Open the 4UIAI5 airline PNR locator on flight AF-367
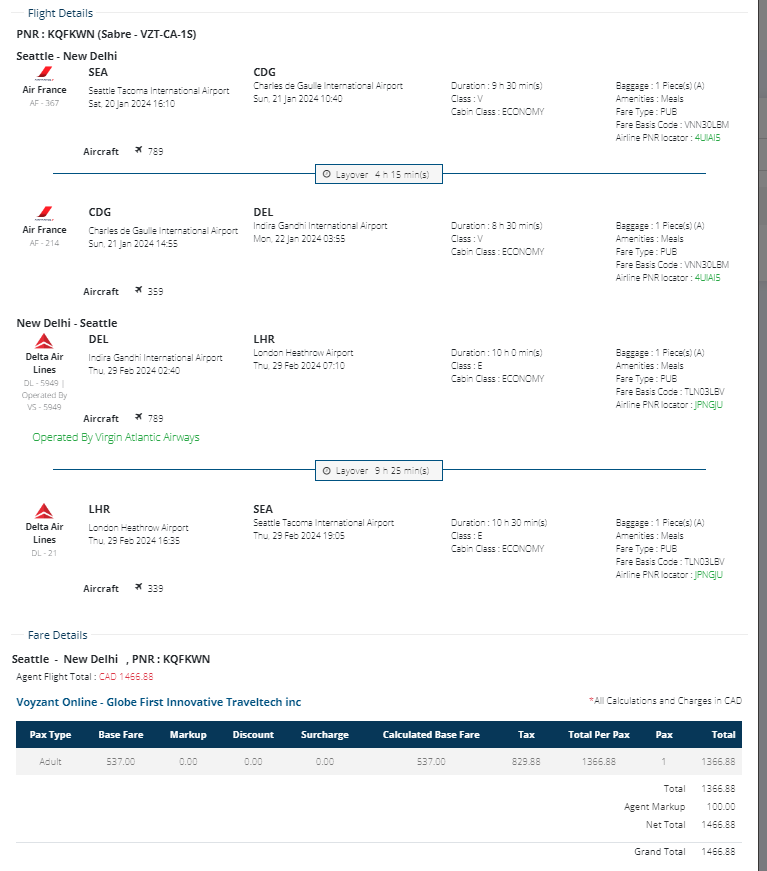The height and width of the screenshot is (871, 767). 706,138
